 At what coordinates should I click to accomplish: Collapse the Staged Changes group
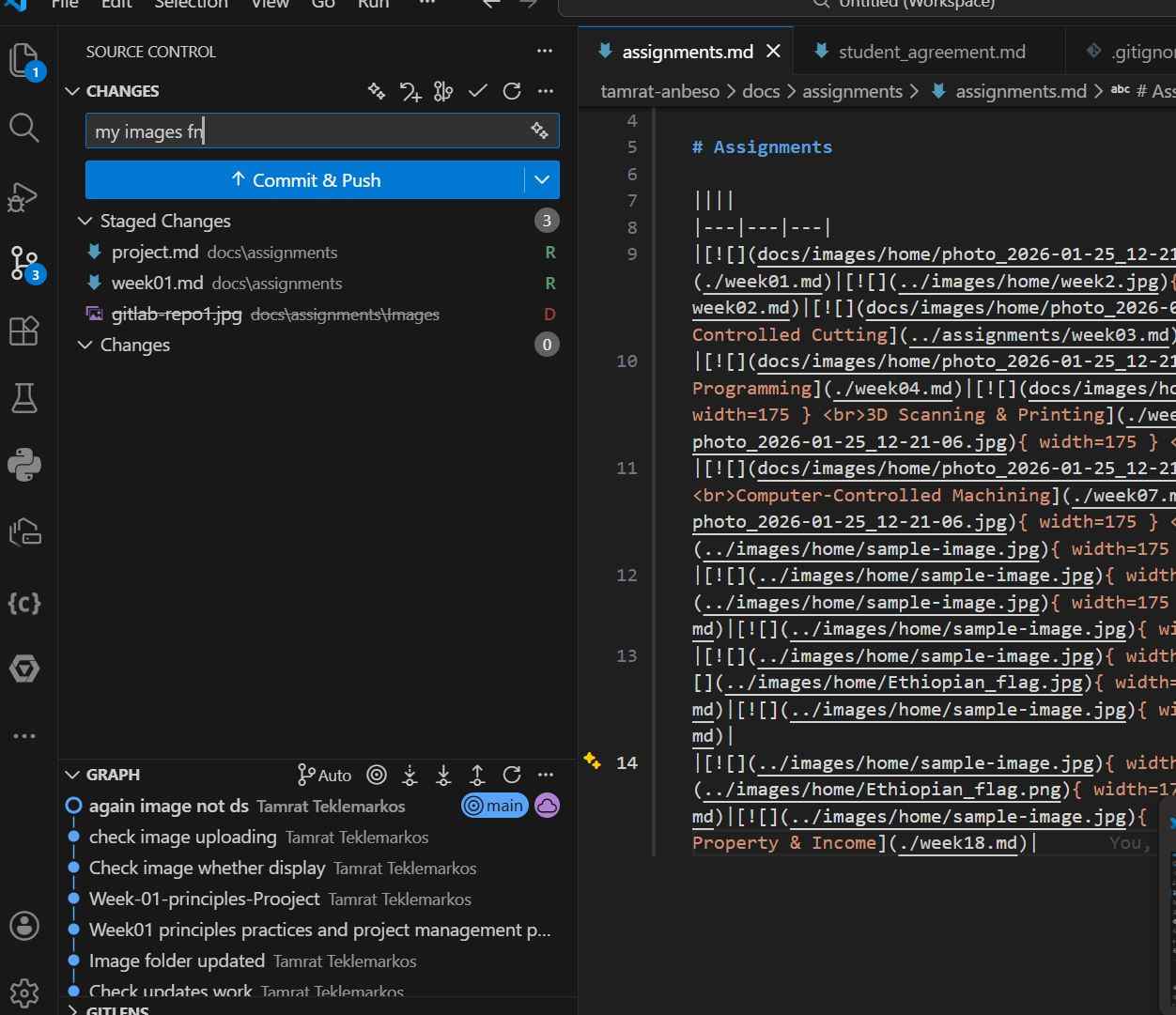tap(85, 221)
